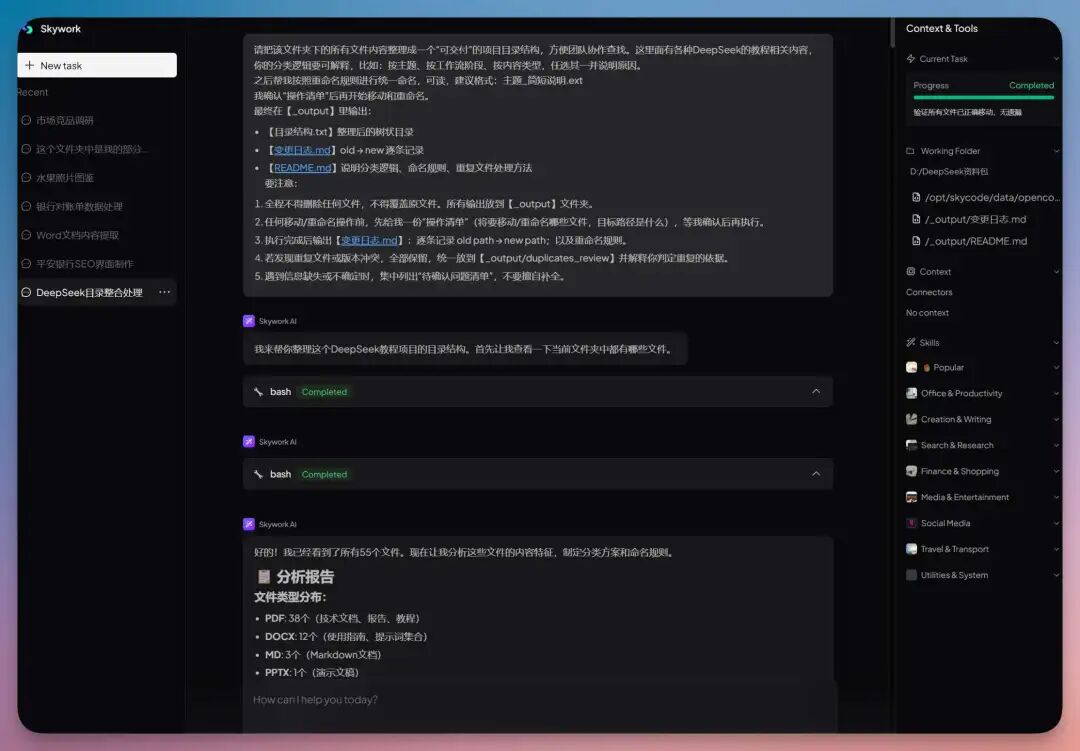1080x751 pixels.
Task: Click the Search & Research skill icon
Action: pos(910,445)
